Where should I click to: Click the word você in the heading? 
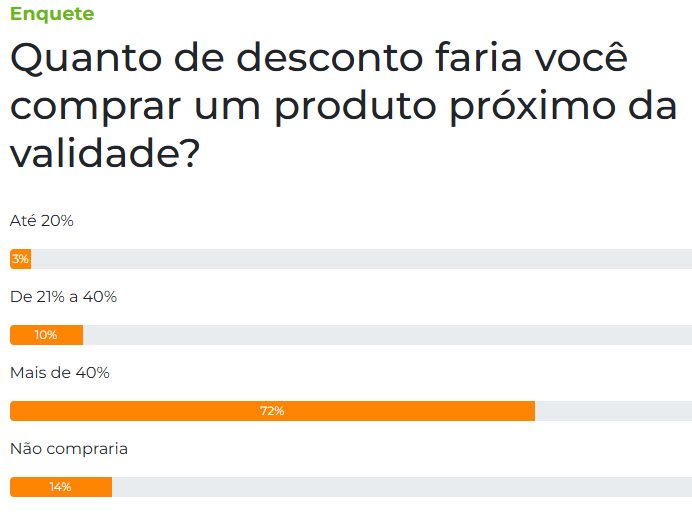point(581,56)
